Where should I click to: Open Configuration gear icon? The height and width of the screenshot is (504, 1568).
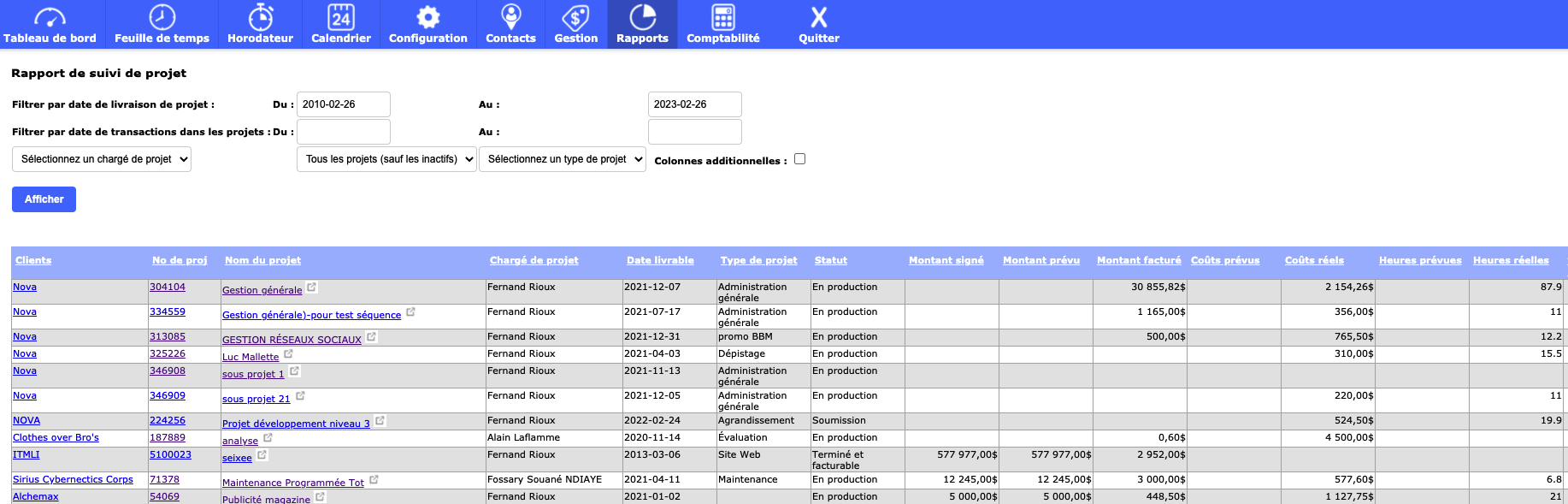tap(427, 17)
